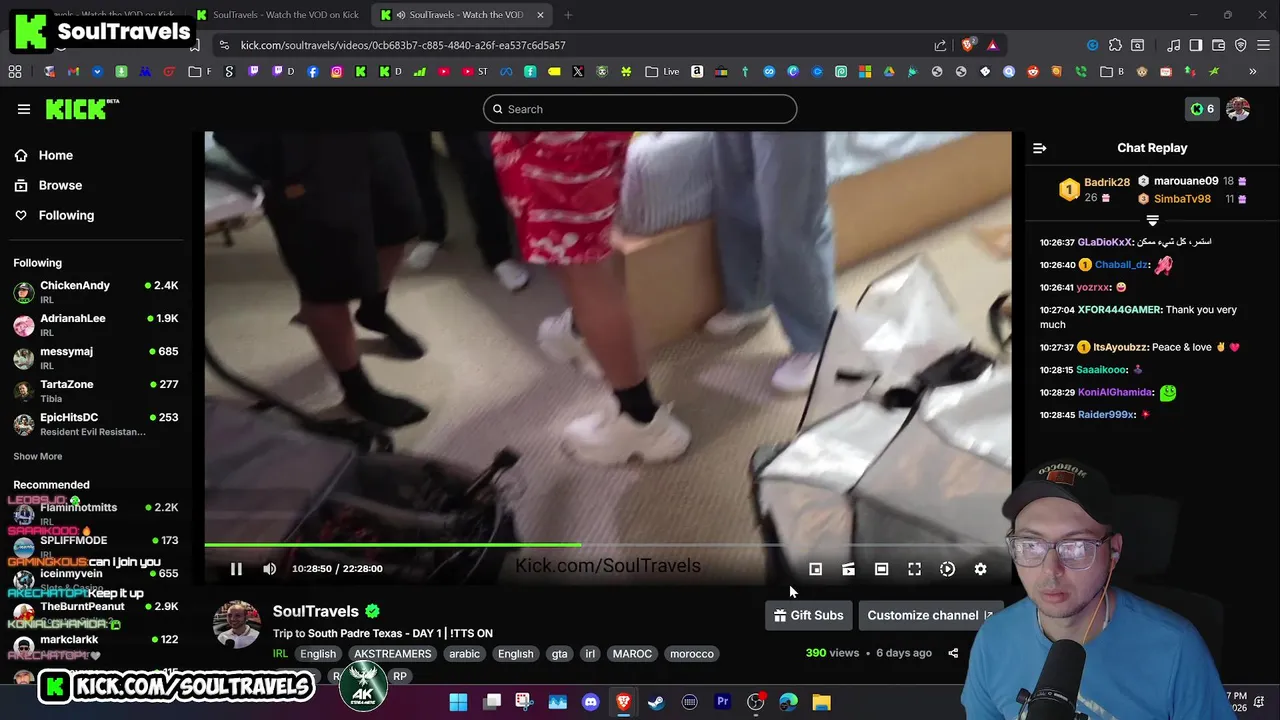Click the browser address bar URL

coord(403,45)
